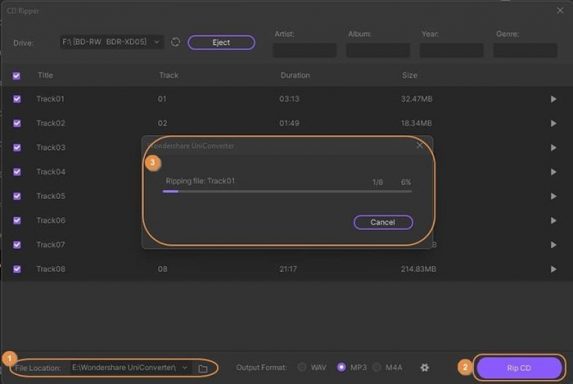Select the Track04 title

[51, 172]
